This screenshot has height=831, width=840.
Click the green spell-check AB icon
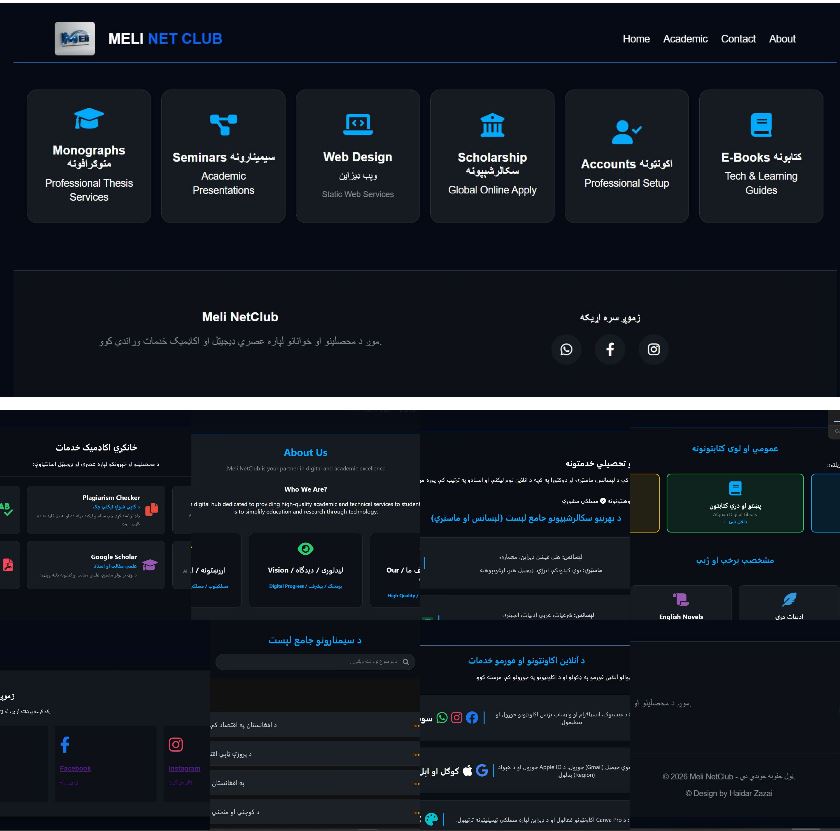coord(6,509)
